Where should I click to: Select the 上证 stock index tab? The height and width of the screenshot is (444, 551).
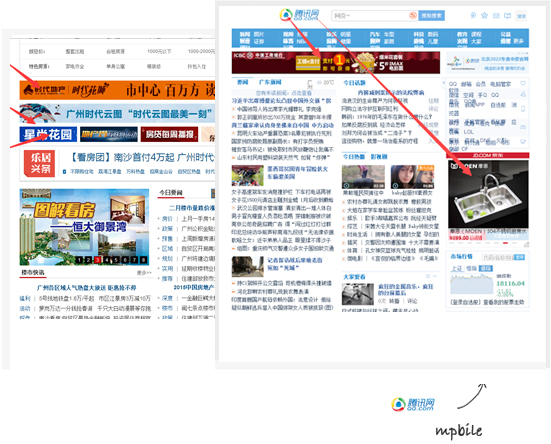click(x=457, y=268)
